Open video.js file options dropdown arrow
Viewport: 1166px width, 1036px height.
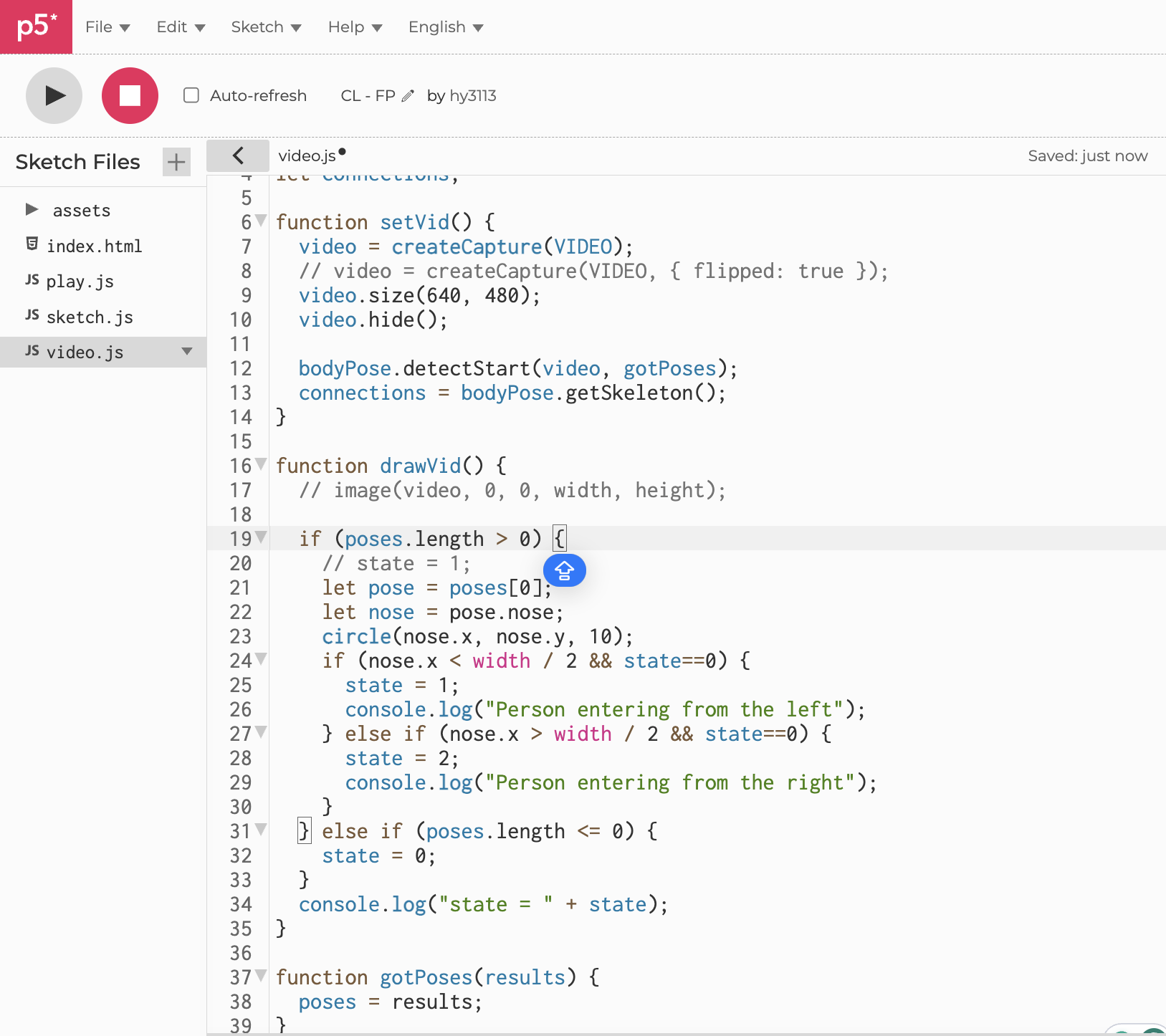(x=187, y=352)
